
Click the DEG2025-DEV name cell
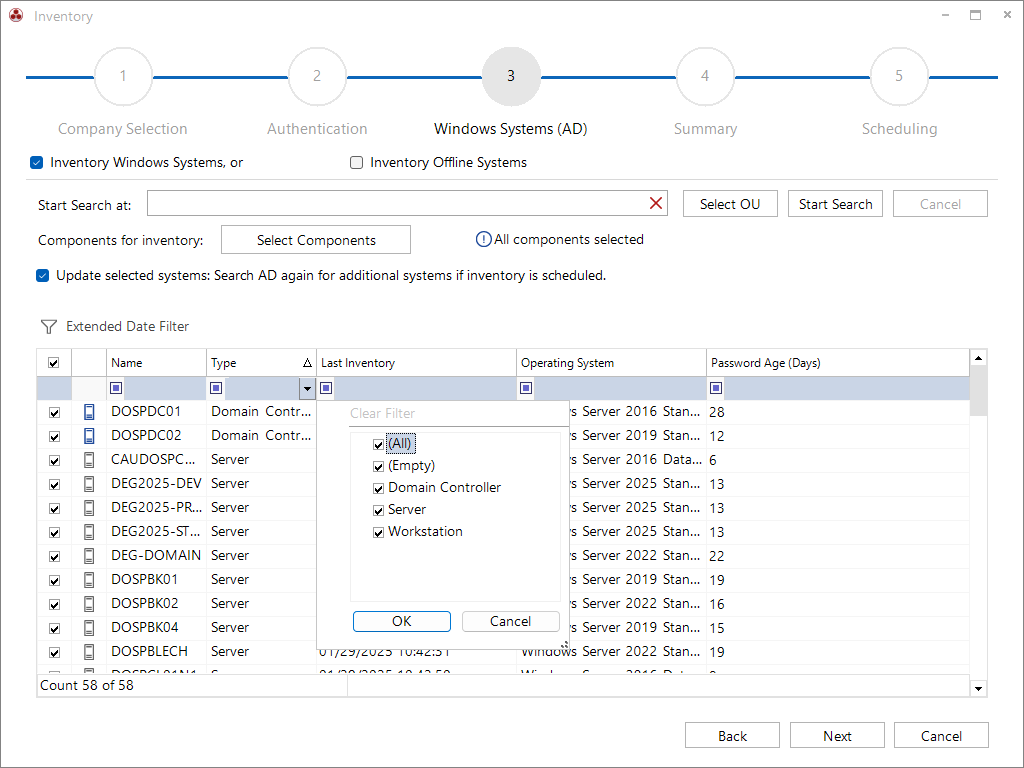pos(156,484)
